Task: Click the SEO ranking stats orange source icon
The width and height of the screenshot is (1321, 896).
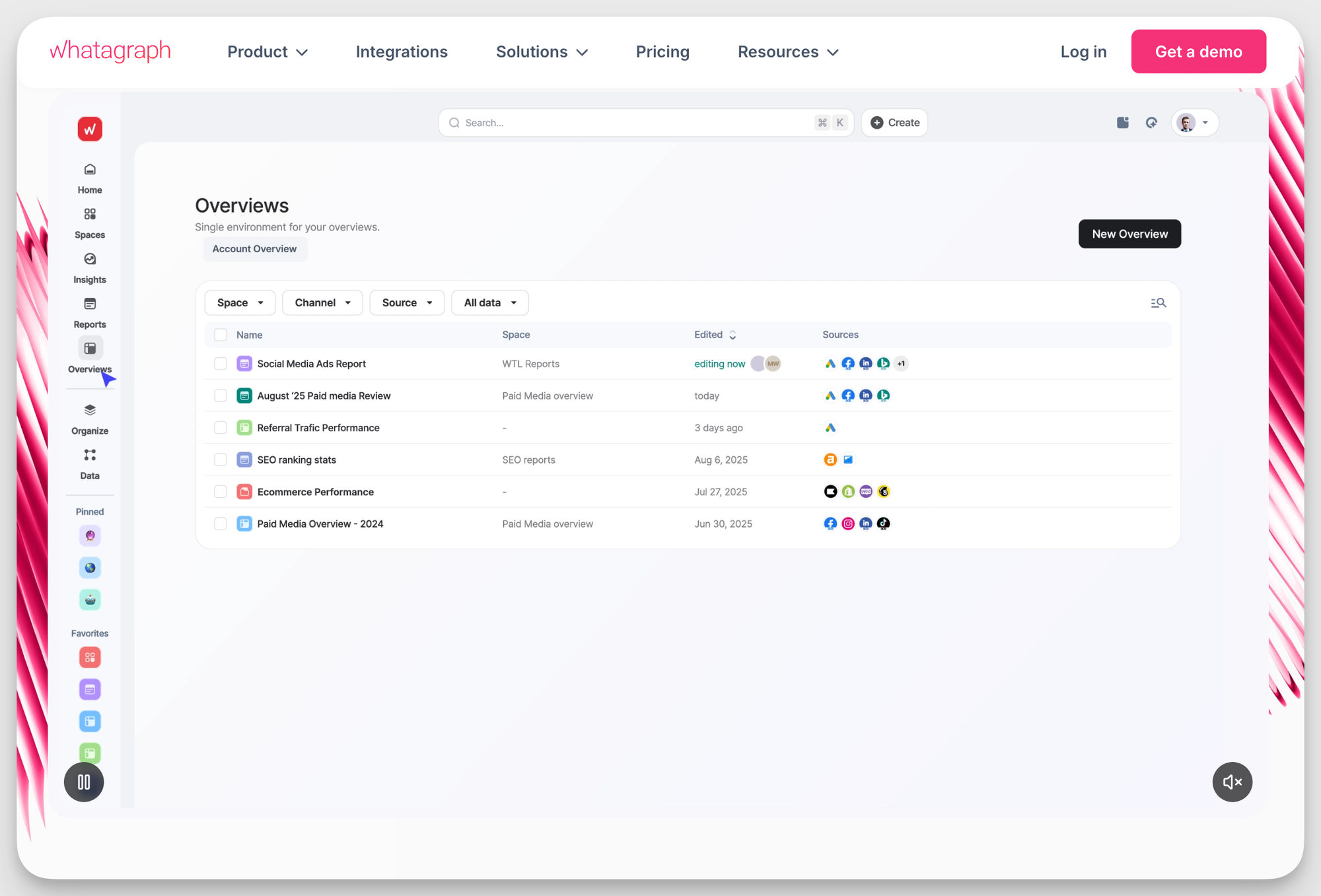Action: click(830, 460)
